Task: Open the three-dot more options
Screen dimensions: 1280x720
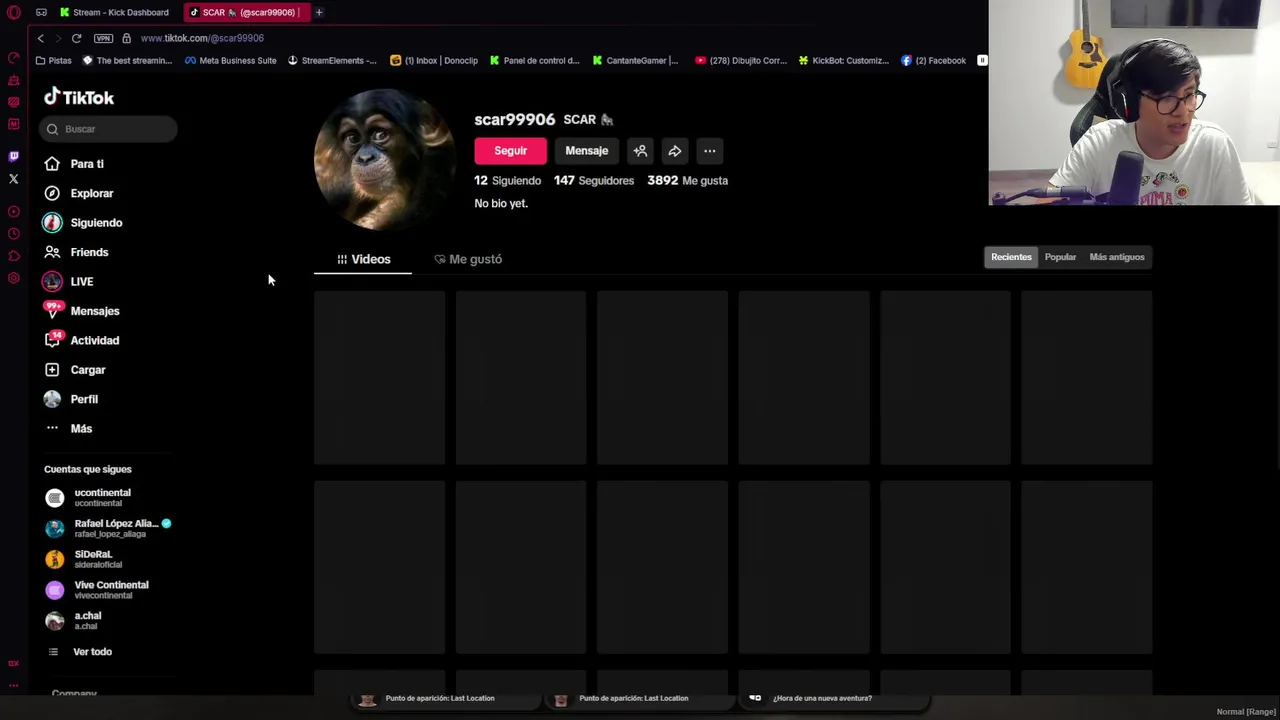Action: (x=710, y=151)
